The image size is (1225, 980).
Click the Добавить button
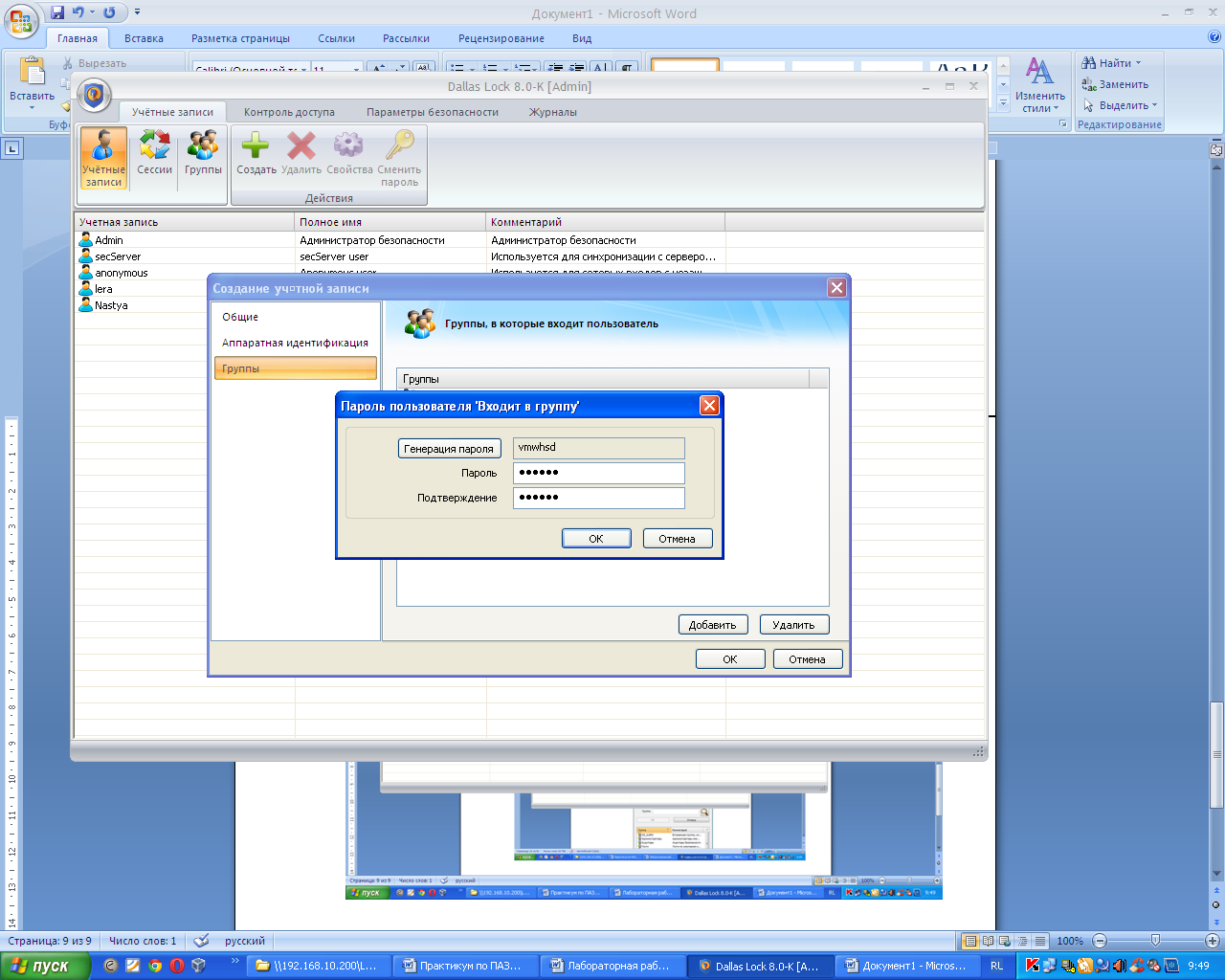click(x=713, y=625)
